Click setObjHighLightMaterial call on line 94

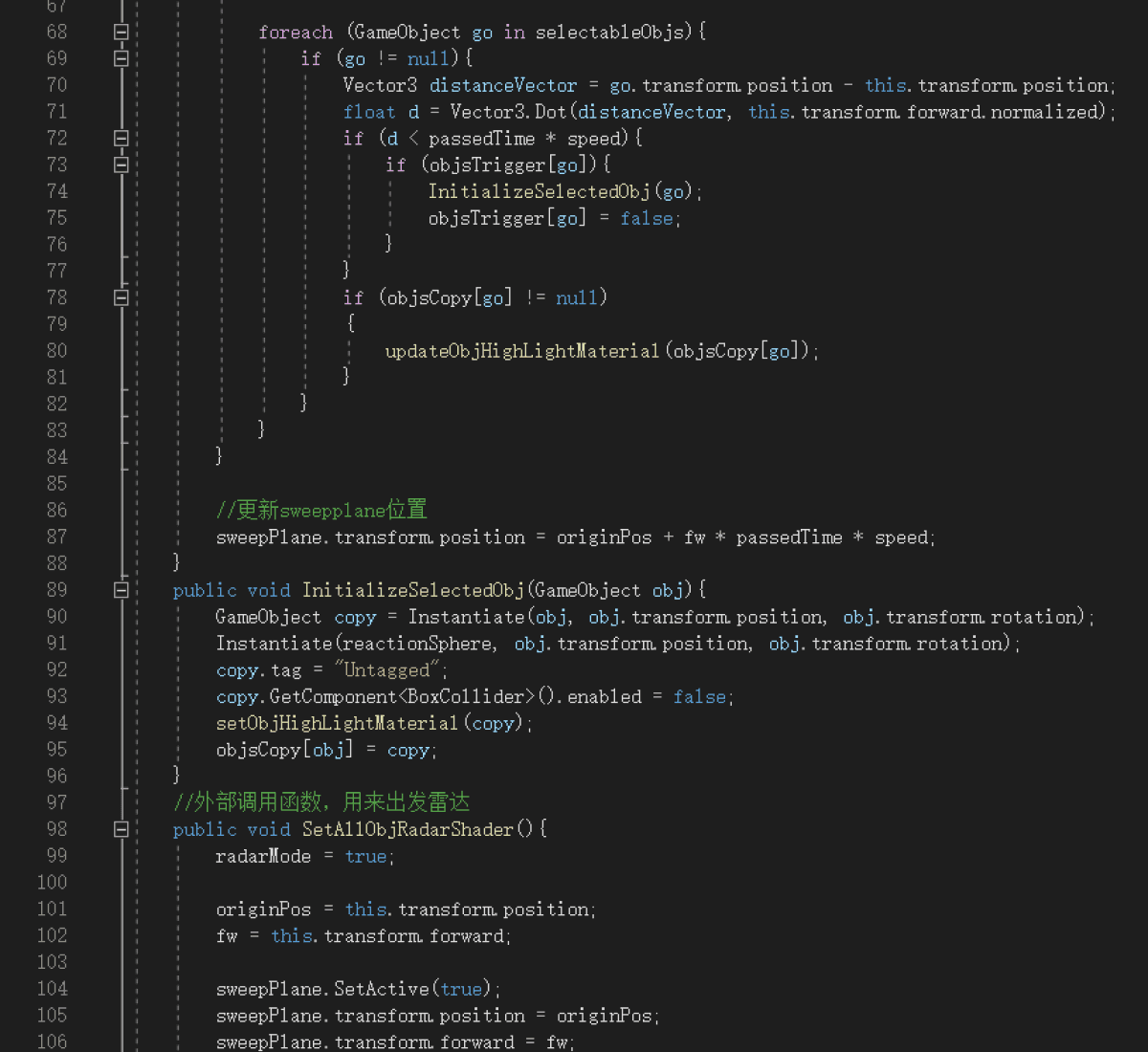[337, 723]
